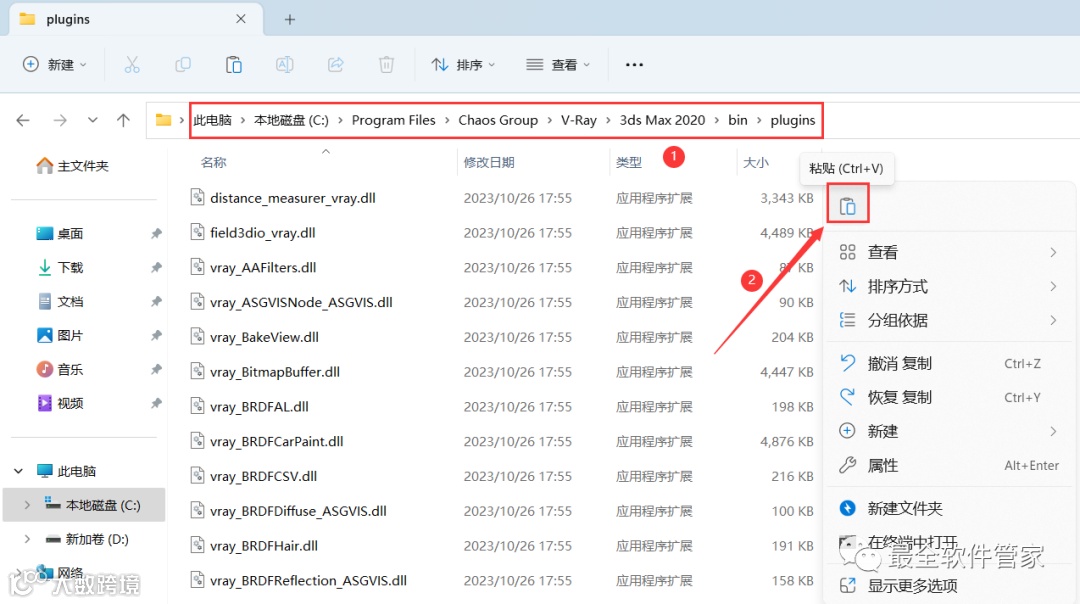
Task: Open 图片 in navigation pane
Action: tap(60, 335)
